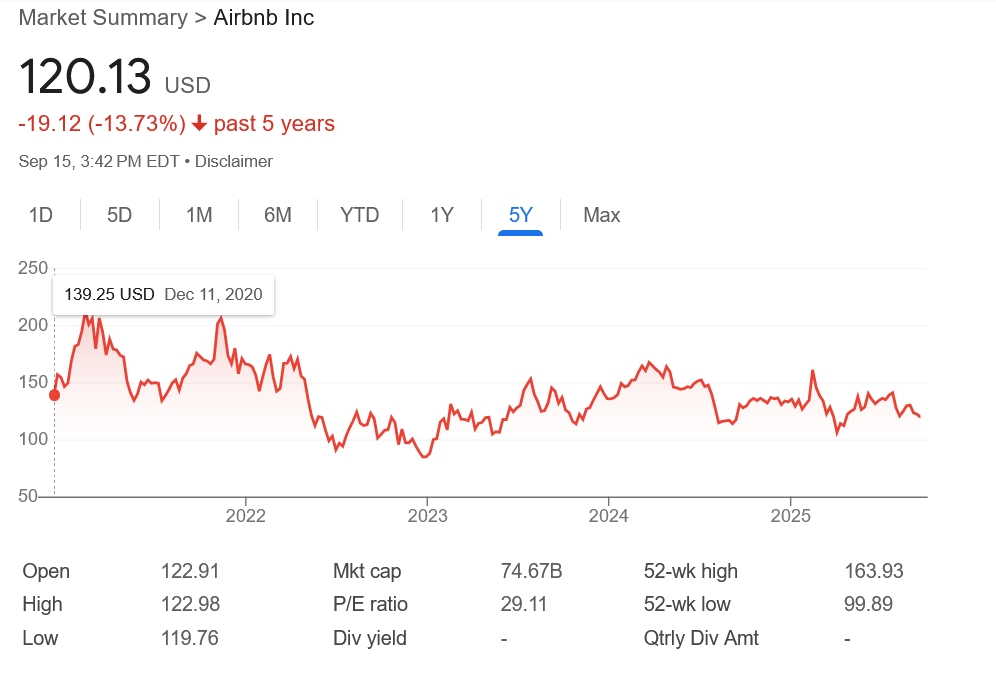
Task: Switch to the 1Y chart tab
Action: point(442,215)
